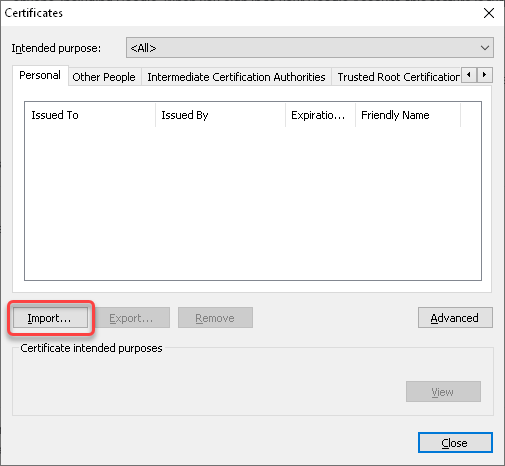The height and width of the screenshot is (466, 505).
Task: Sort by Friendly Name column header
Action: pyautogui.click(x=408, y=115)
